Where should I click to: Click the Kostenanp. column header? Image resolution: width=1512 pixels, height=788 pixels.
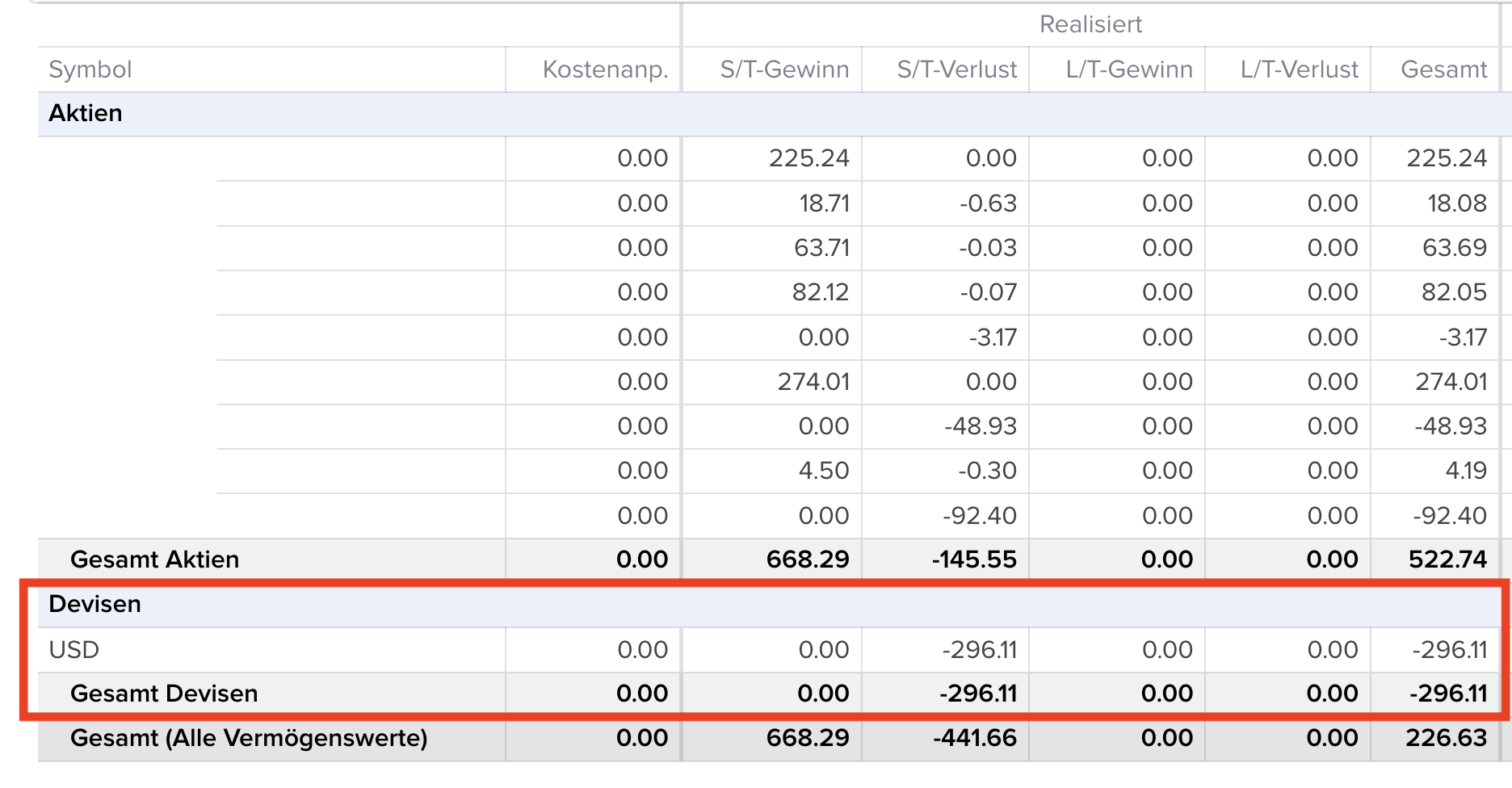coord(605,69)
